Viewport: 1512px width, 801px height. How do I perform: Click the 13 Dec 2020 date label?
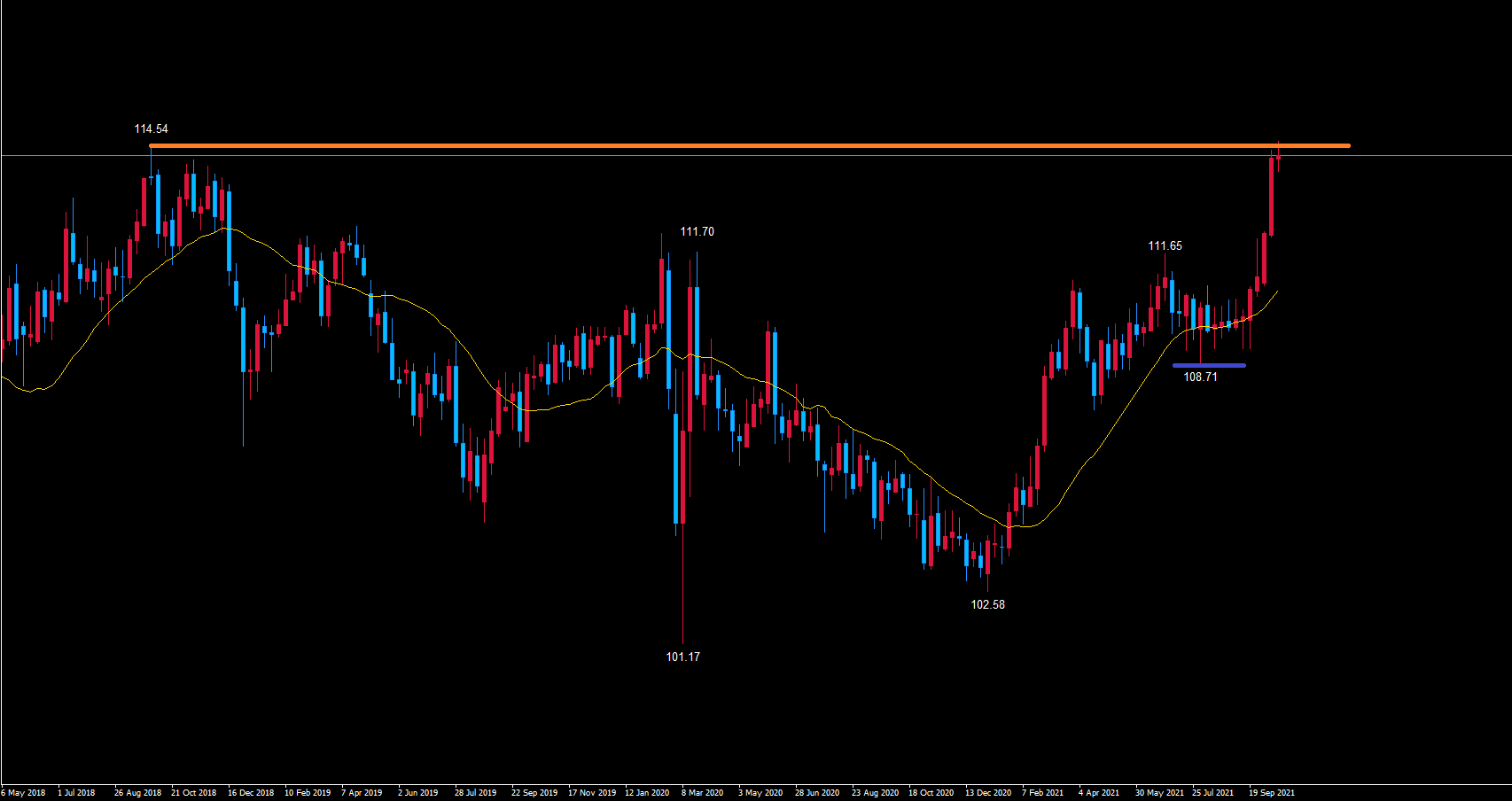(987, 792)
